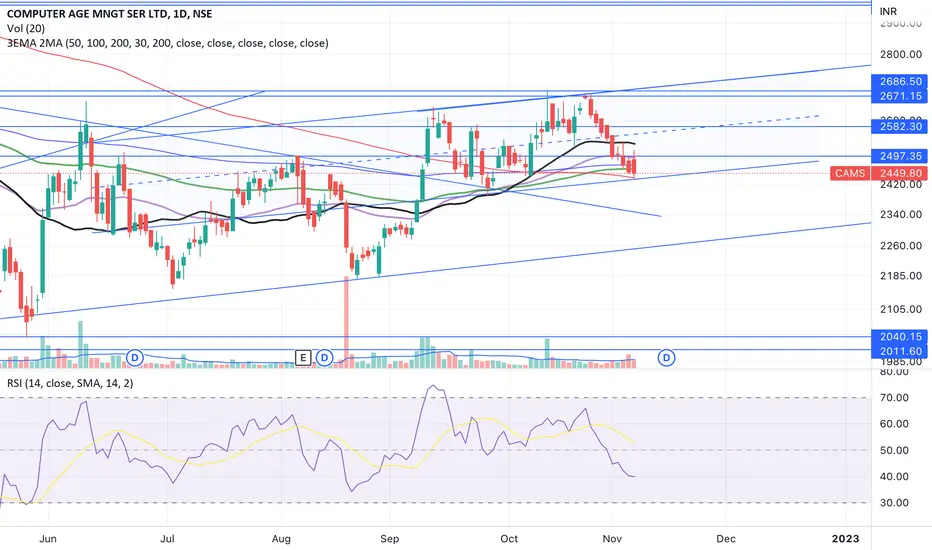Click the 2582.30 horizontal line price label
The height and width of the screenshot is (550, 932).
coord(900,126)
